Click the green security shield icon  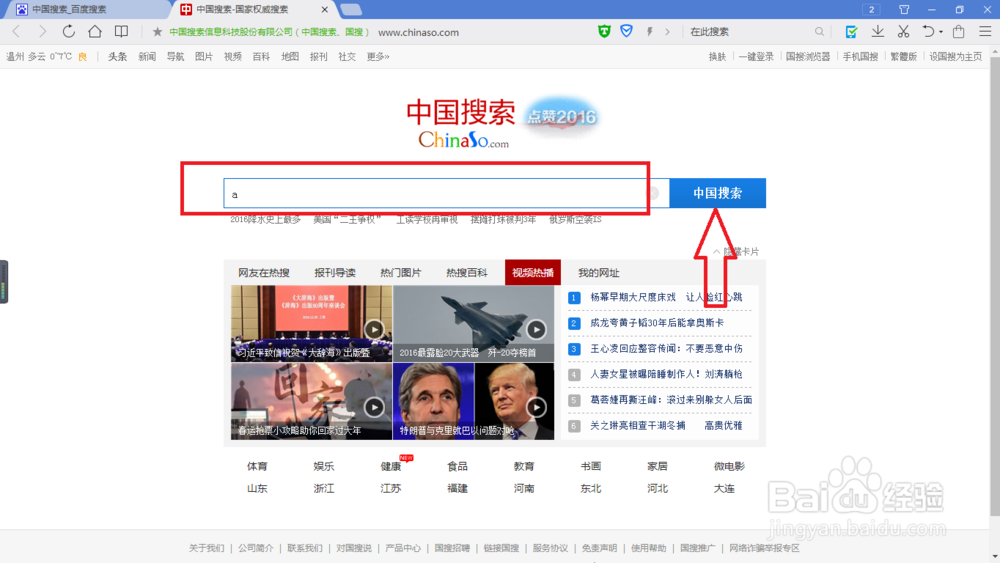point(604,31)
